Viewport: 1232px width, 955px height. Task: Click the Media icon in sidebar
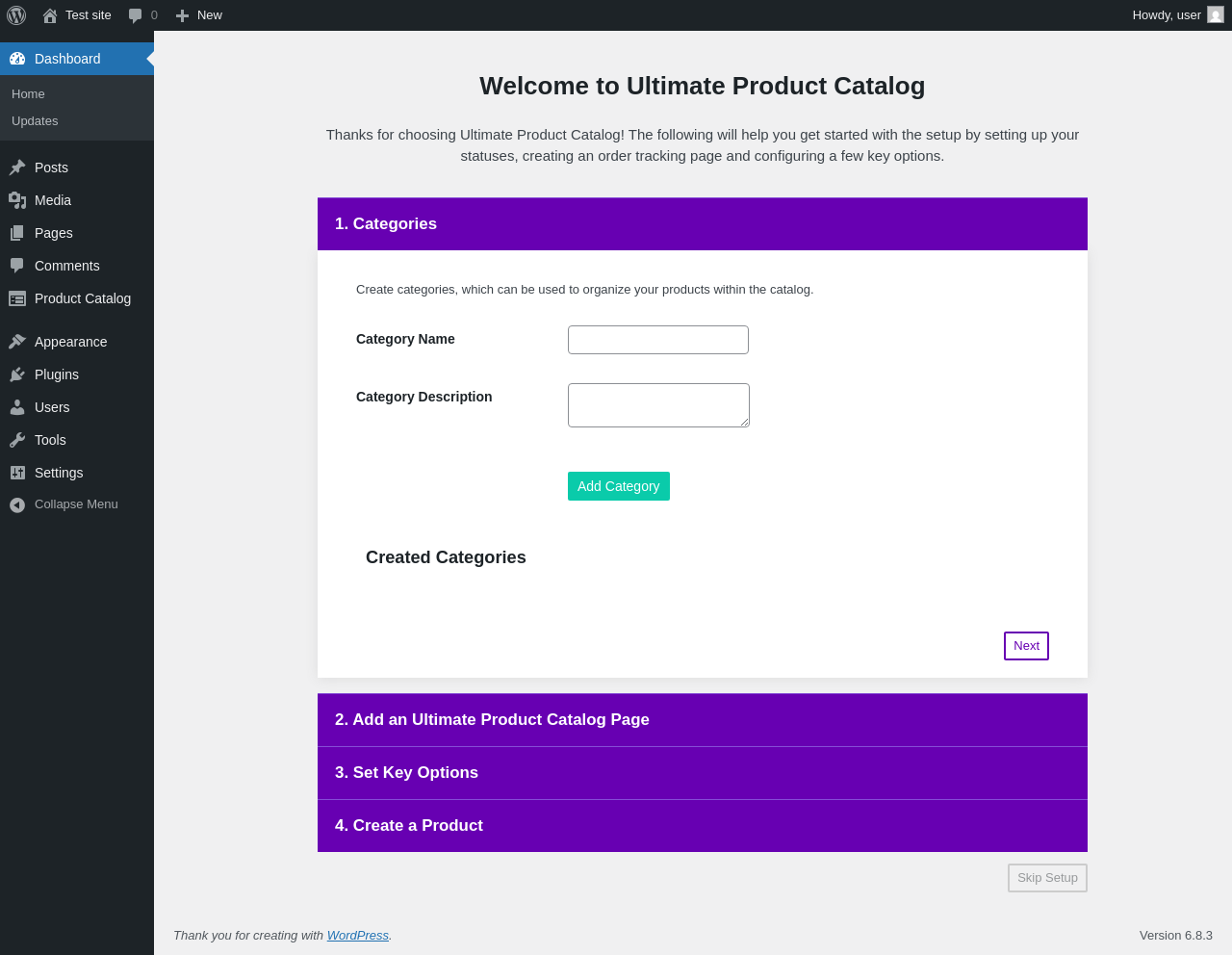(17, 200)
